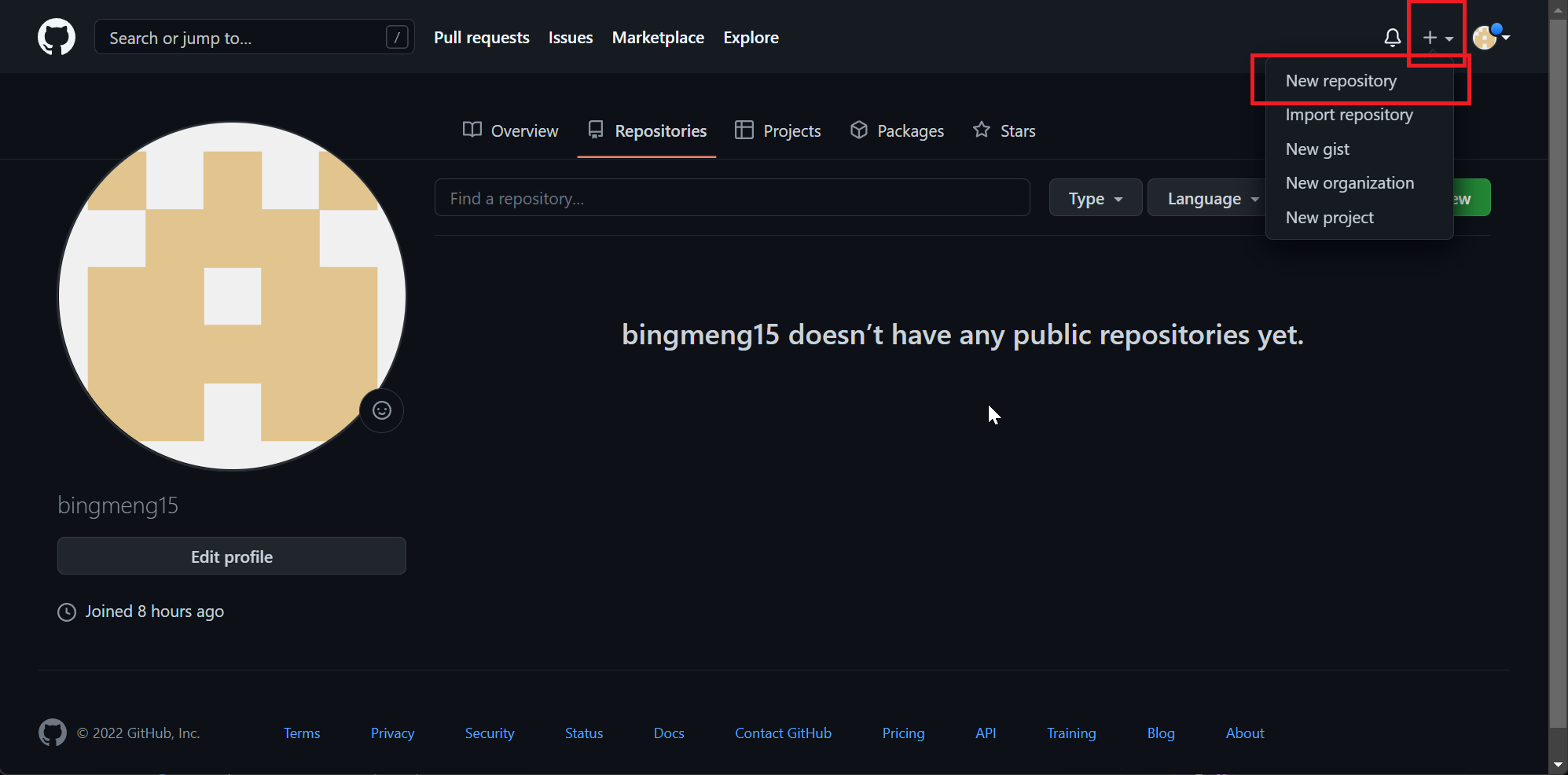Viewport: 1568px width, 775px height.
Task: Switch to the Overview tab
Action: 510,130
